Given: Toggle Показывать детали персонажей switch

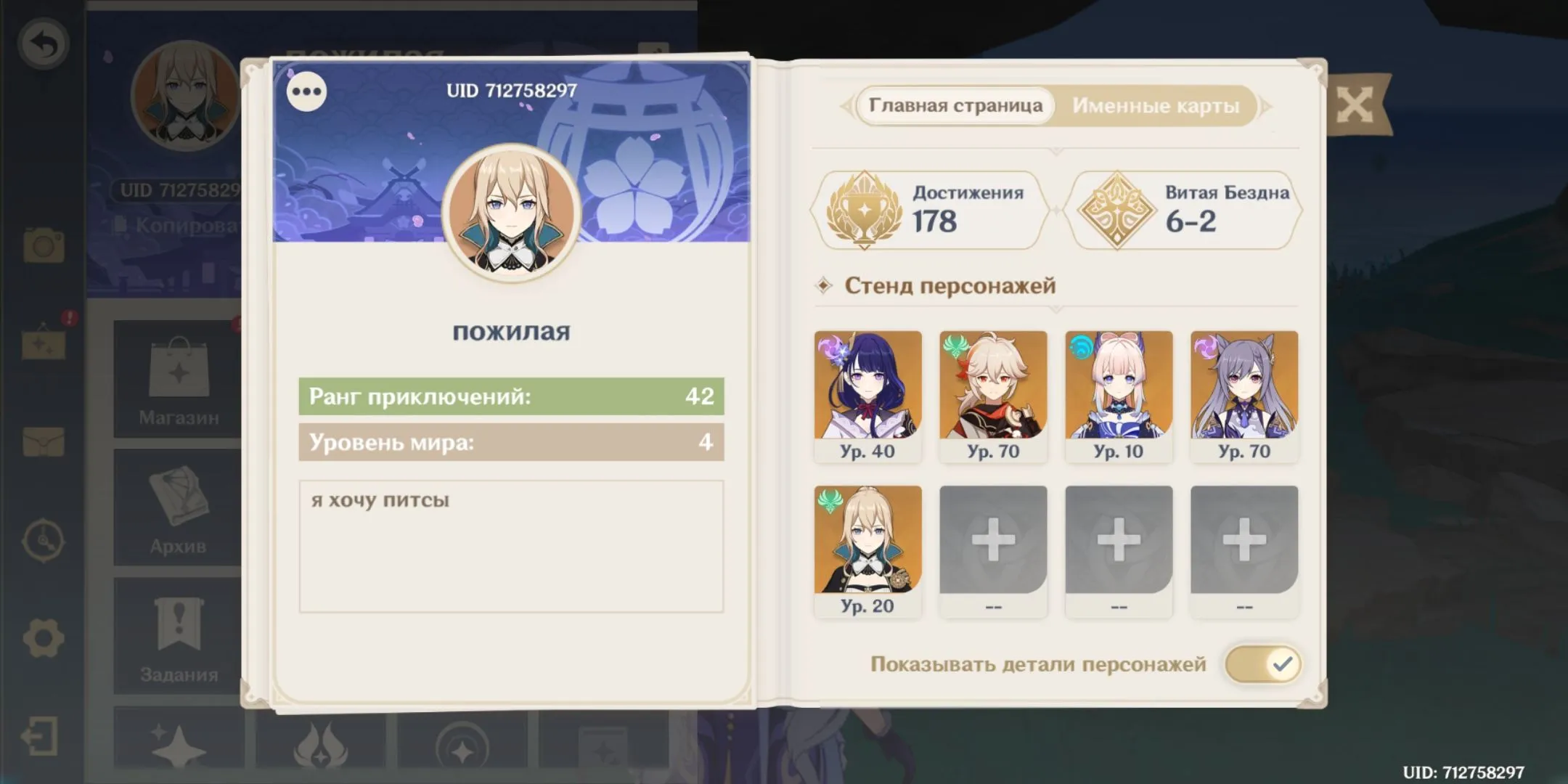Looking at the screenshot, I should click(1262, 664).
